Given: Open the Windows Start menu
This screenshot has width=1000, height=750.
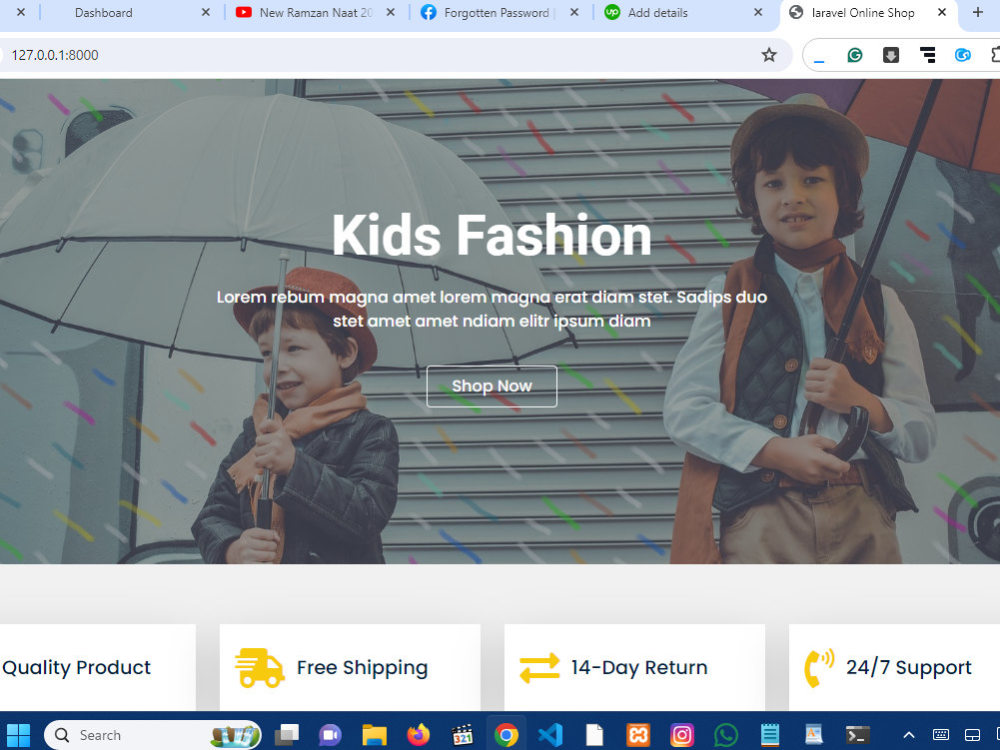Looking at the screenshot, I should tap(18, 735).
